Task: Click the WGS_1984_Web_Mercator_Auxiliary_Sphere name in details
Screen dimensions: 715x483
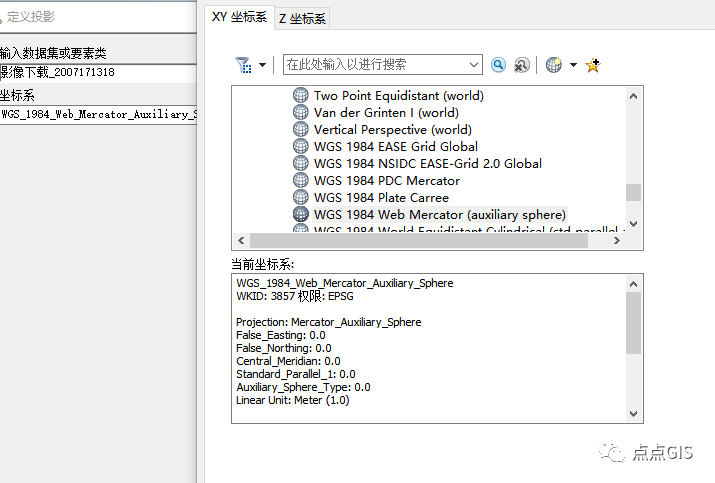Action: [x=344, y=283]
